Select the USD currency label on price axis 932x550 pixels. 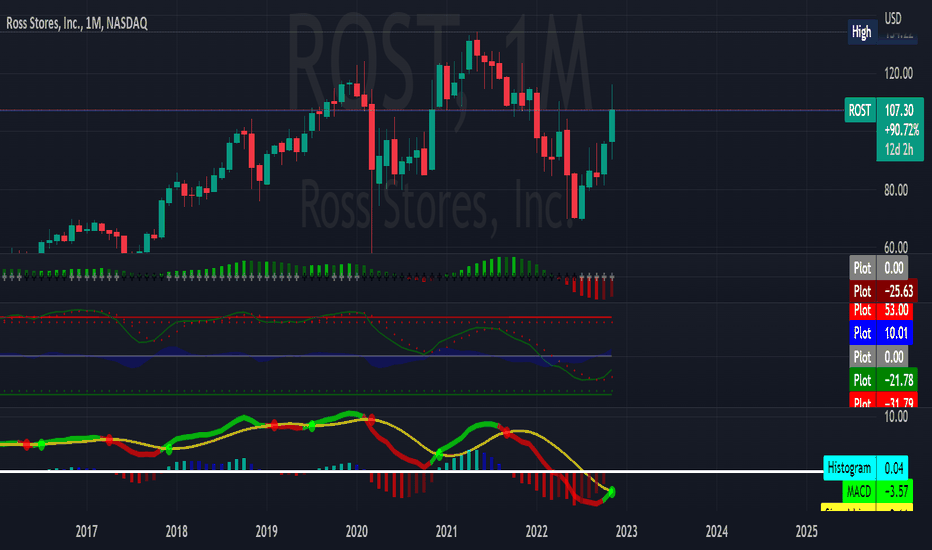click(893, 18)
